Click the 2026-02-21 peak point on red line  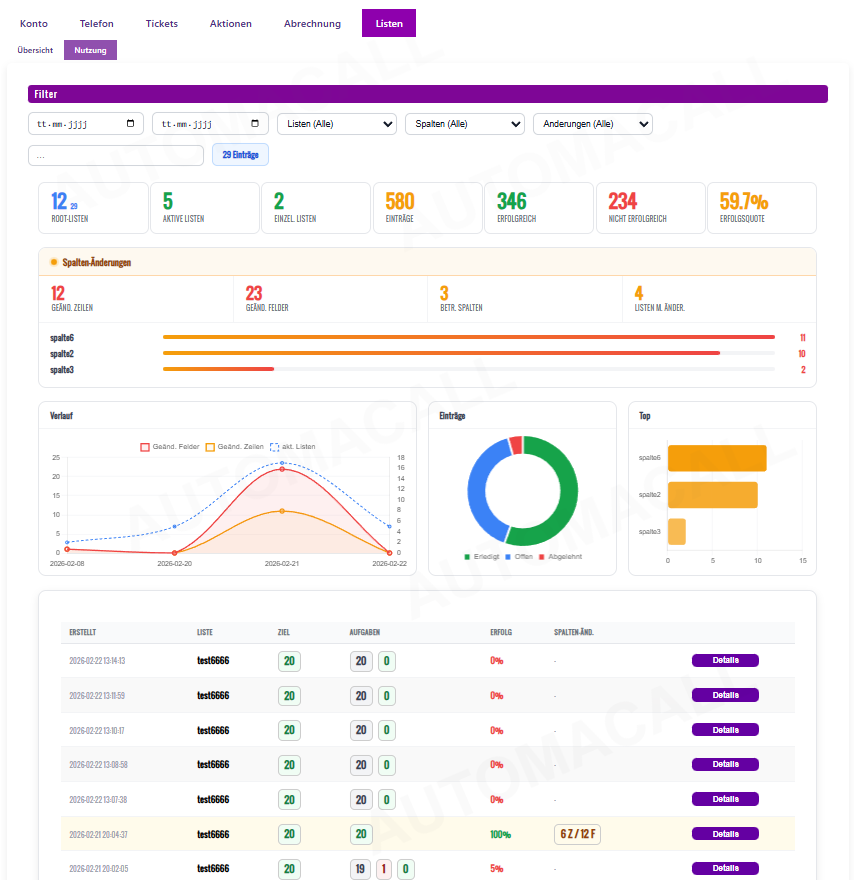point(282,469)
